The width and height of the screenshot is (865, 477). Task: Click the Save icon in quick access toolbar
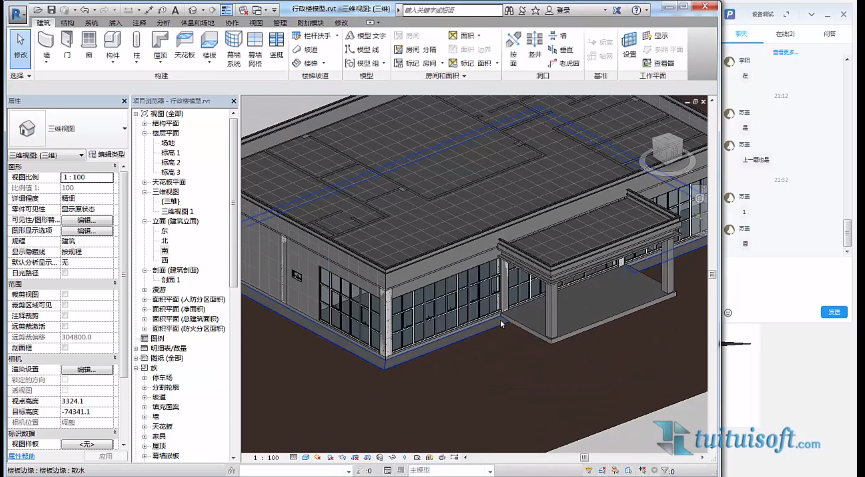(51, 10)
